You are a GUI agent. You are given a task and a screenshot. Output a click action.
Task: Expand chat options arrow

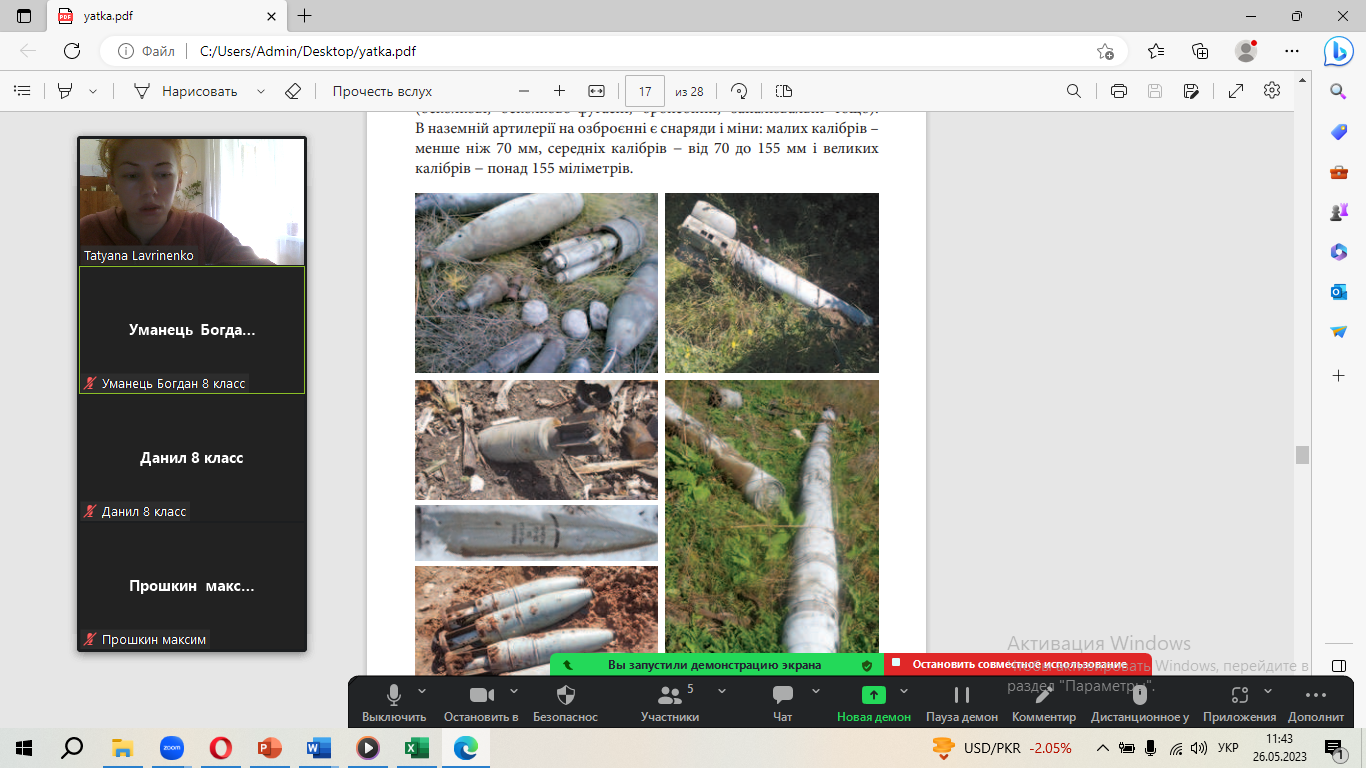click(815, 691)
